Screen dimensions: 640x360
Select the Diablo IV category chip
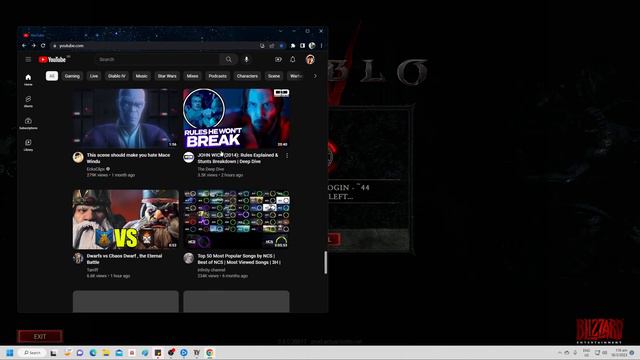click(x=117, y=76)
